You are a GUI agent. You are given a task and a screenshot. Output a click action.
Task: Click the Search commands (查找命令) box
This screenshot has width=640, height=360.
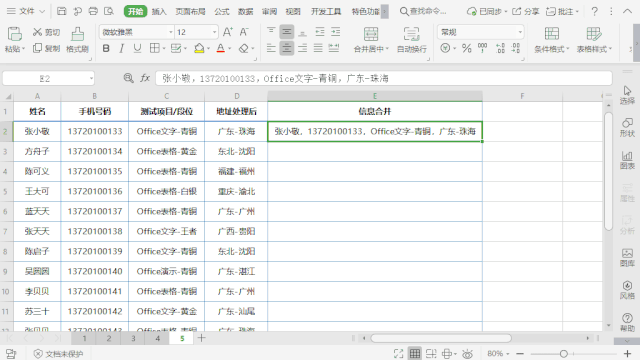423,11
